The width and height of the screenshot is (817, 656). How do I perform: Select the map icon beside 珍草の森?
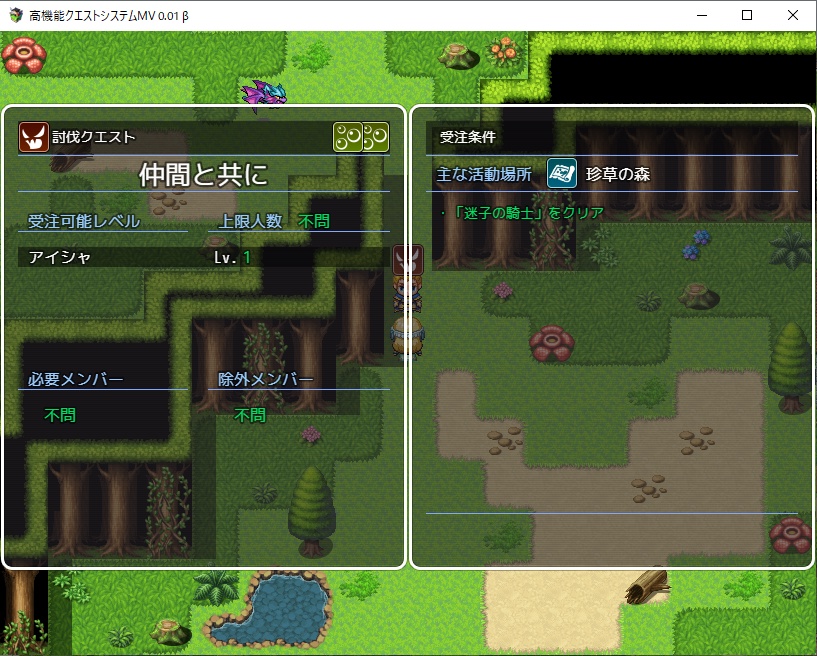tap(562, 174)
